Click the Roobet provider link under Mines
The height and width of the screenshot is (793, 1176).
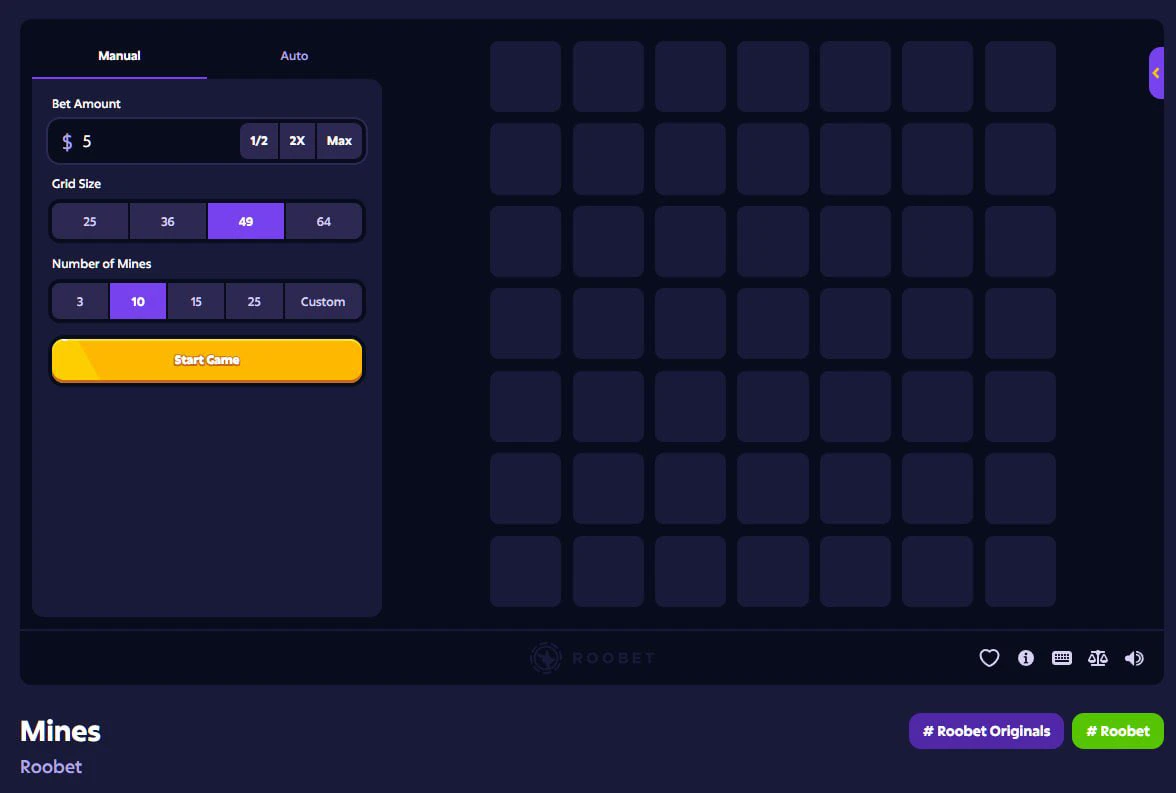[51, 767]
